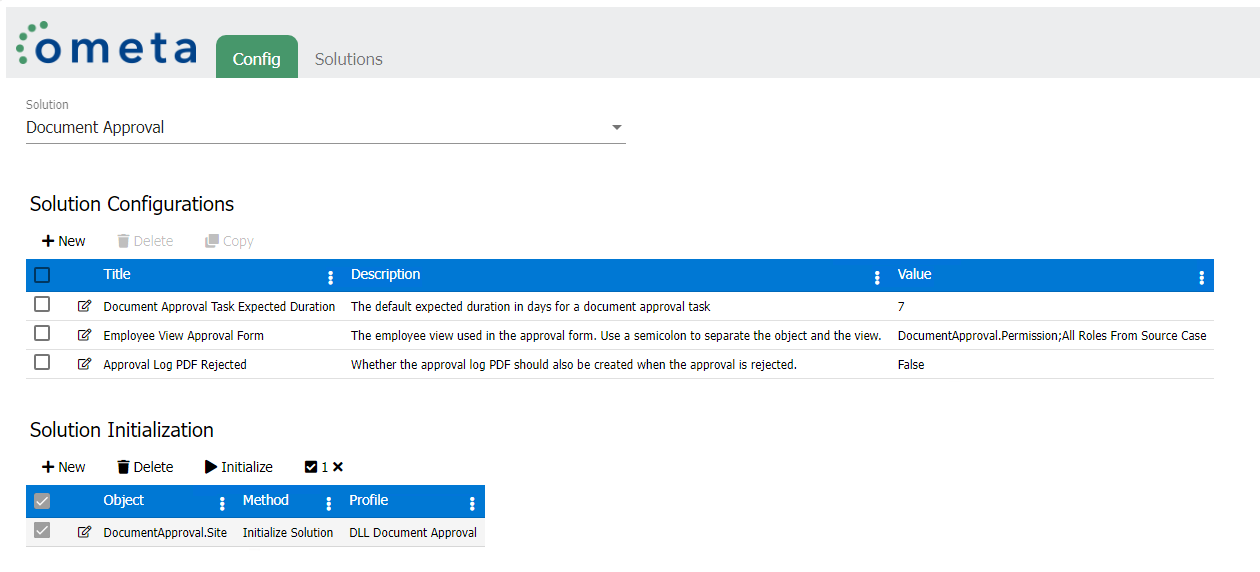
Task: Edit the DocumentApproval.Site initialization entry
Action: [x=84, y=532]
